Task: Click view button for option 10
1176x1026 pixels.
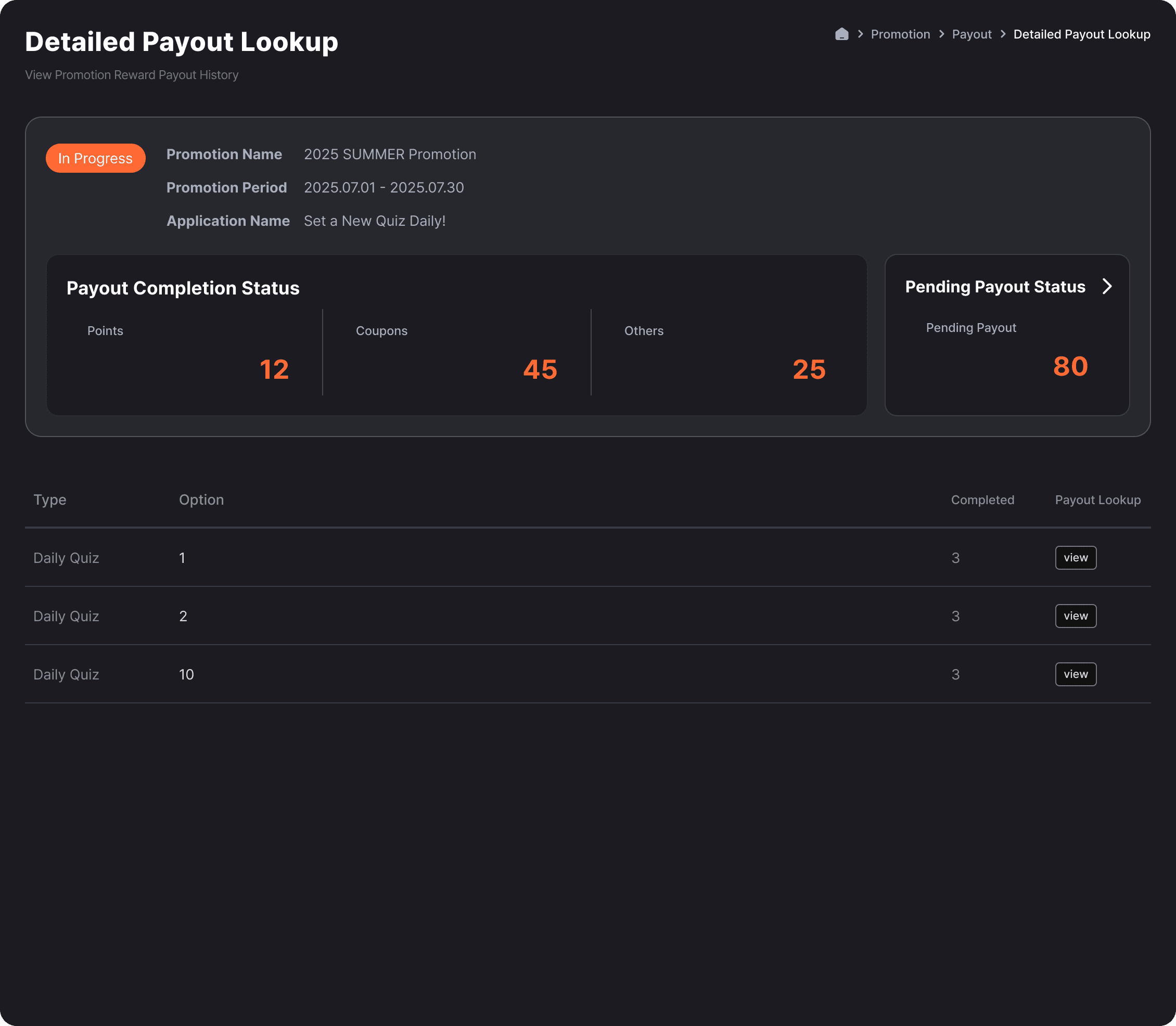Action: tap(1075, 674)
